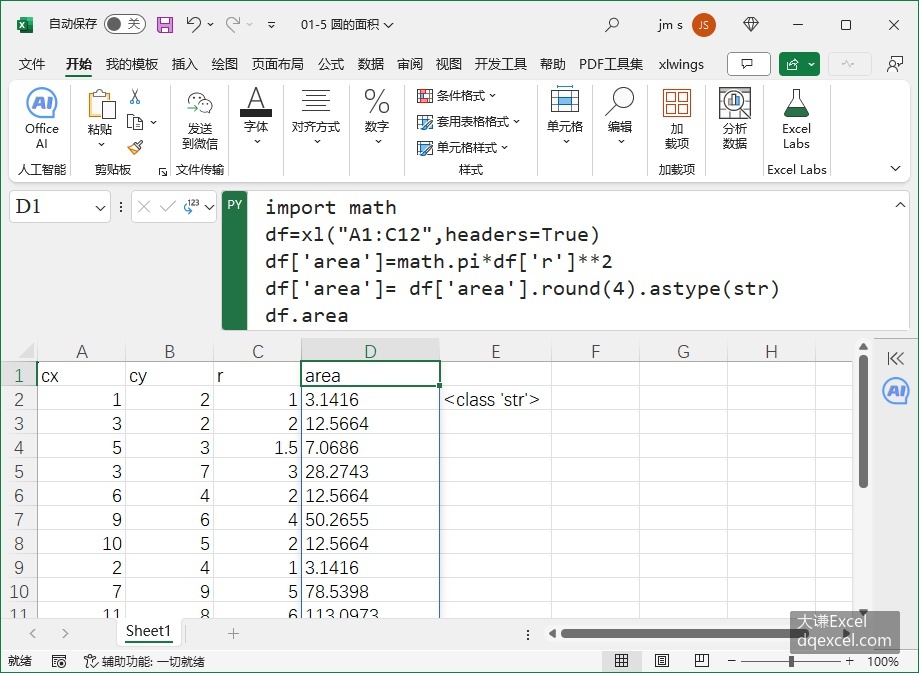Zoom out with the minus button

pos(731,661)
